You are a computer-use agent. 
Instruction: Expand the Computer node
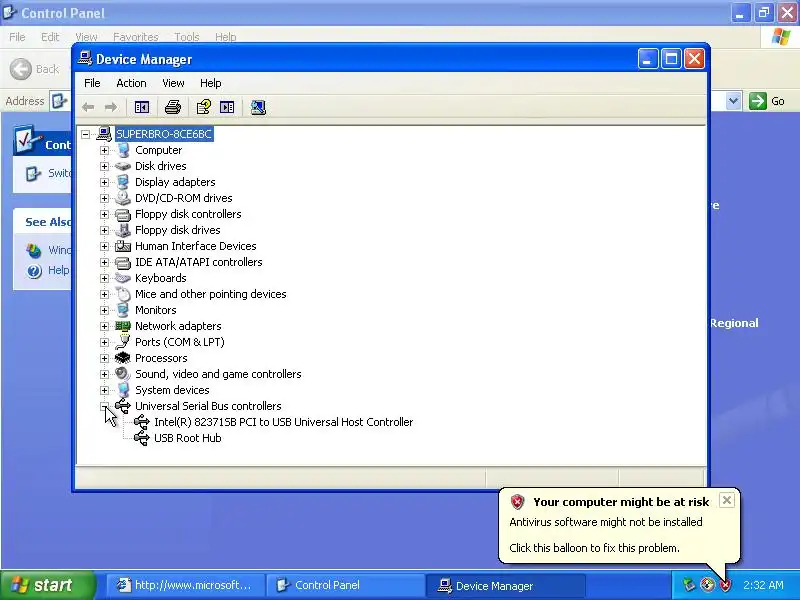(x=105, y=151)
